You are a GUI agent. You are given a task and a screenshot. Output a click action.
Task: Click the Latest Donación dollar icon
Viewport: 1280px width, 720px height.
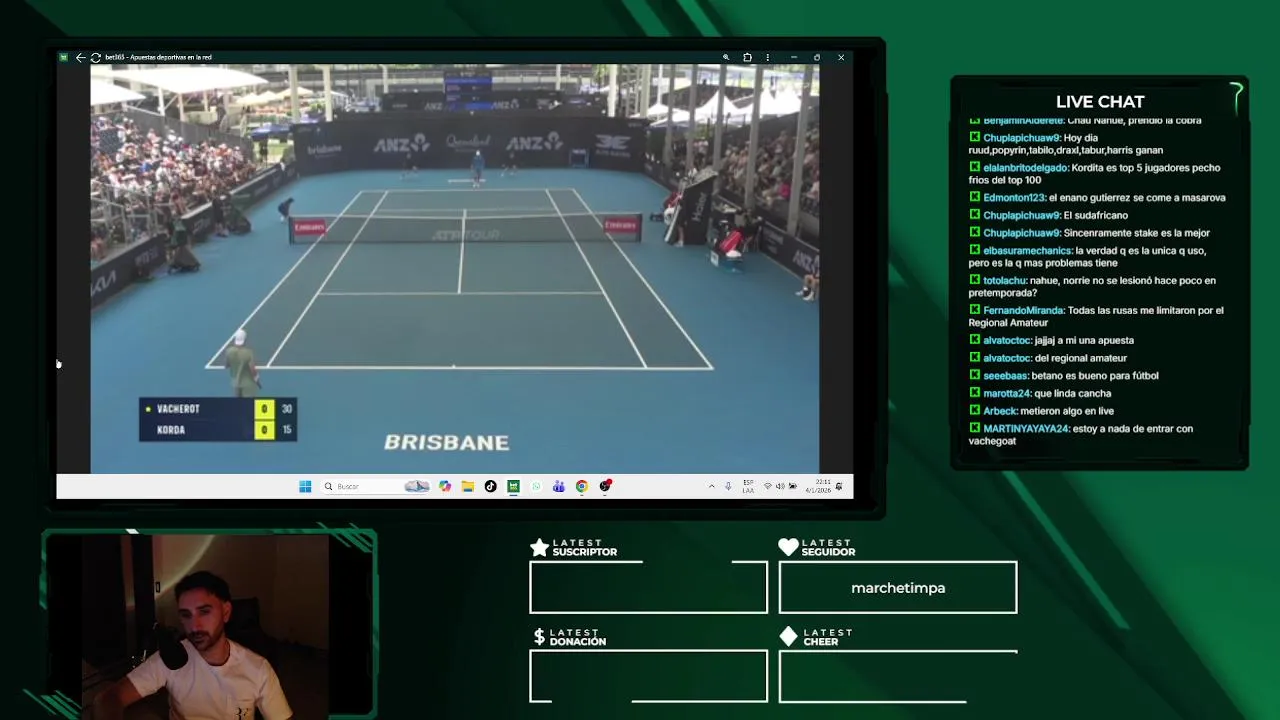pos(539,636)
